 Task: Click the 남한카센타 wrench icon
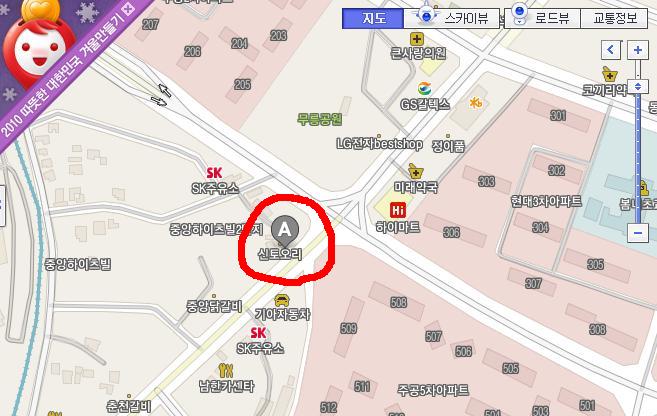225,370
